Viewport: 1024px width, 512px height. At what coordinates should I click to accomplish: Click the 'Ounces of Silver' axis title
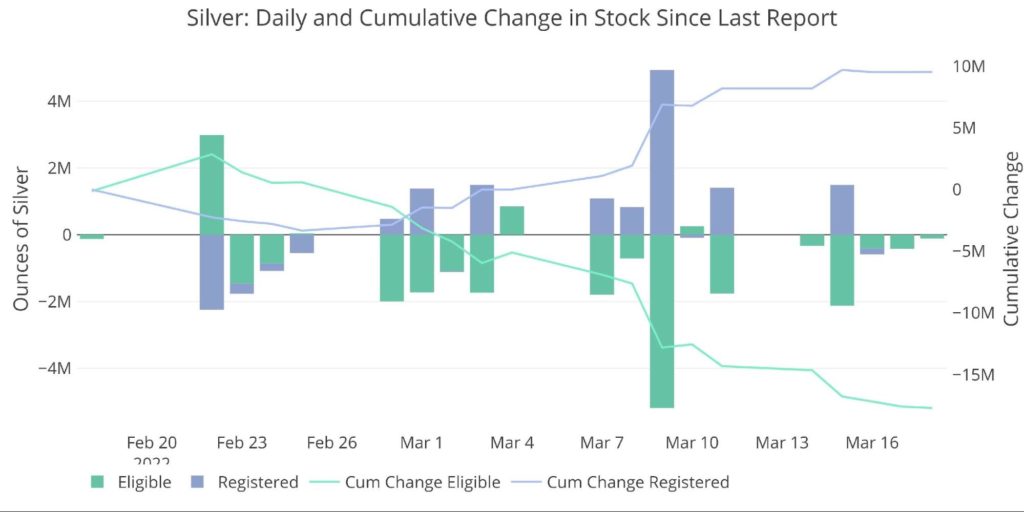[21, 236]
